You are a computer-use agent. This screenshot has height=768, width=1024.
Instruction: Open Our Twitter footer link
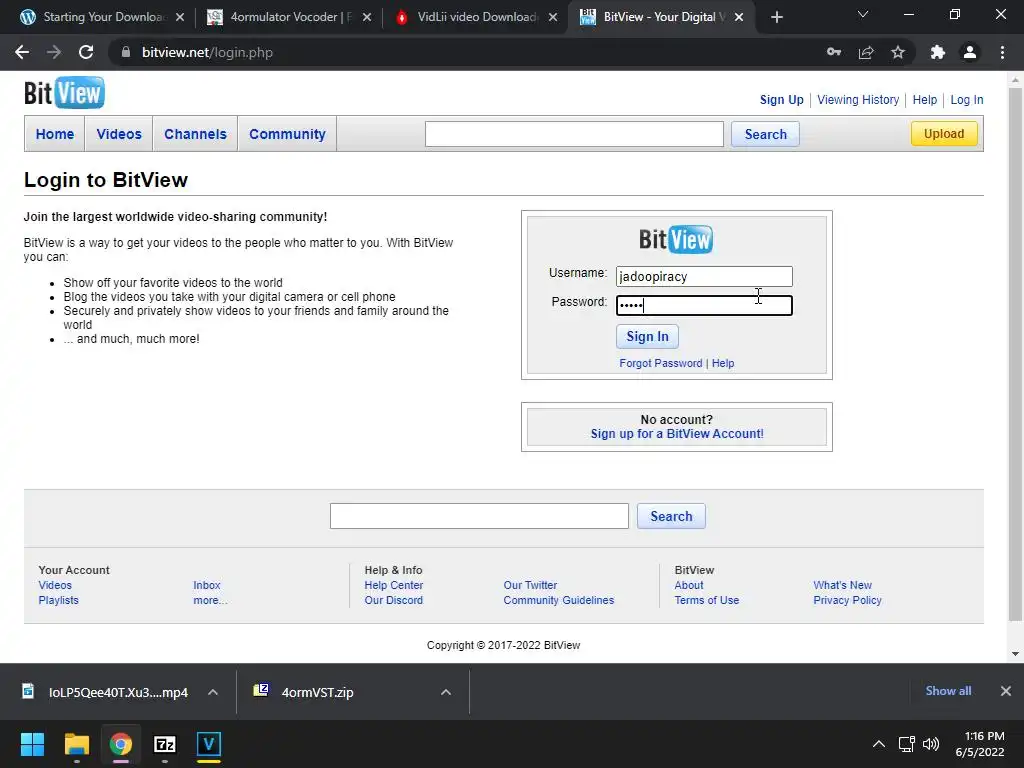point(530,585)
